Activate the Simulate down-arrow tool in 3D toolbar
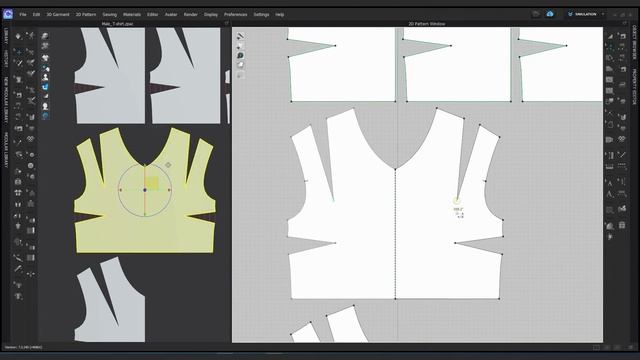The width and height of the screenshot is (640, 360). tap(18, 36)
